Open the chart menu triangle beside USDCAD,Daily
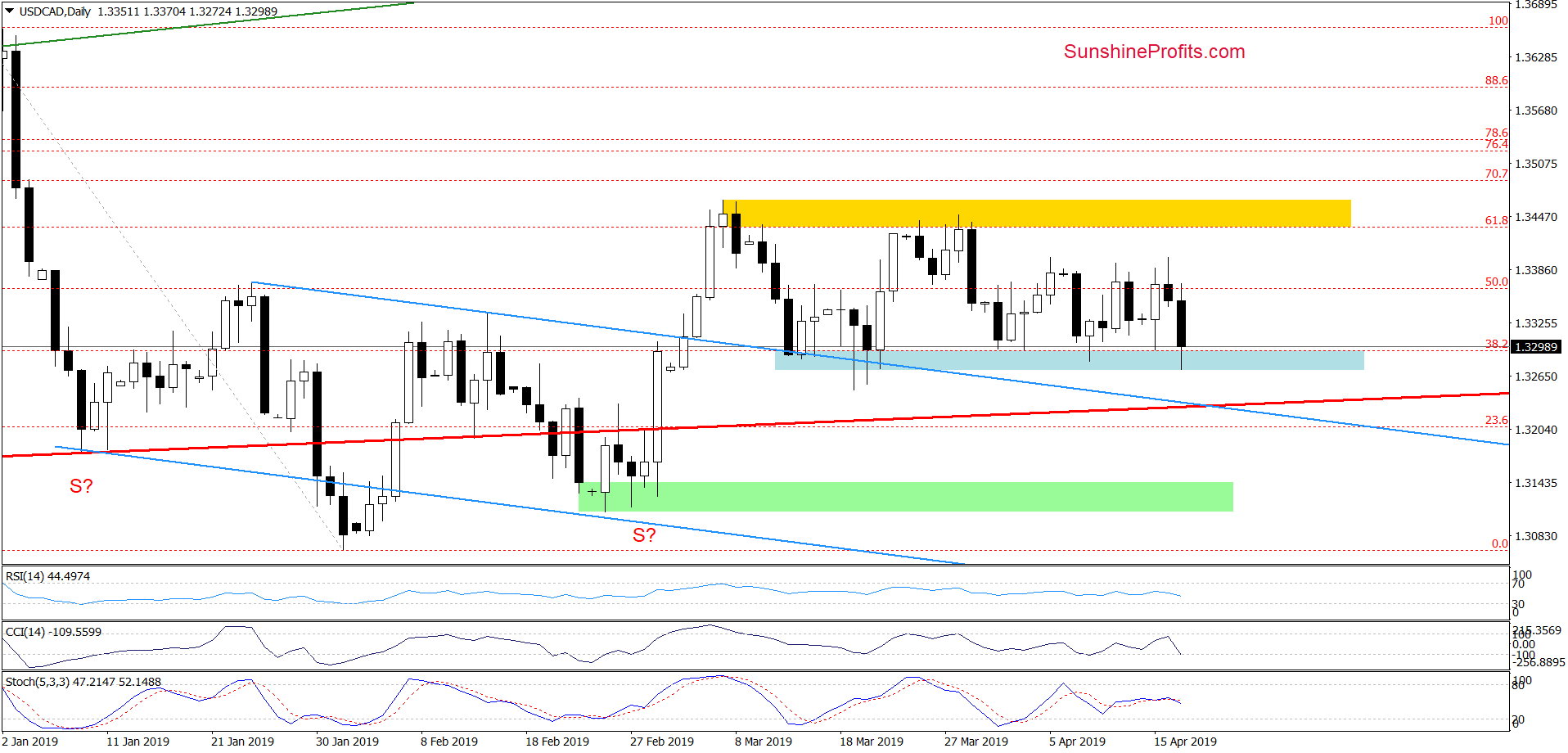 (10, 11)
